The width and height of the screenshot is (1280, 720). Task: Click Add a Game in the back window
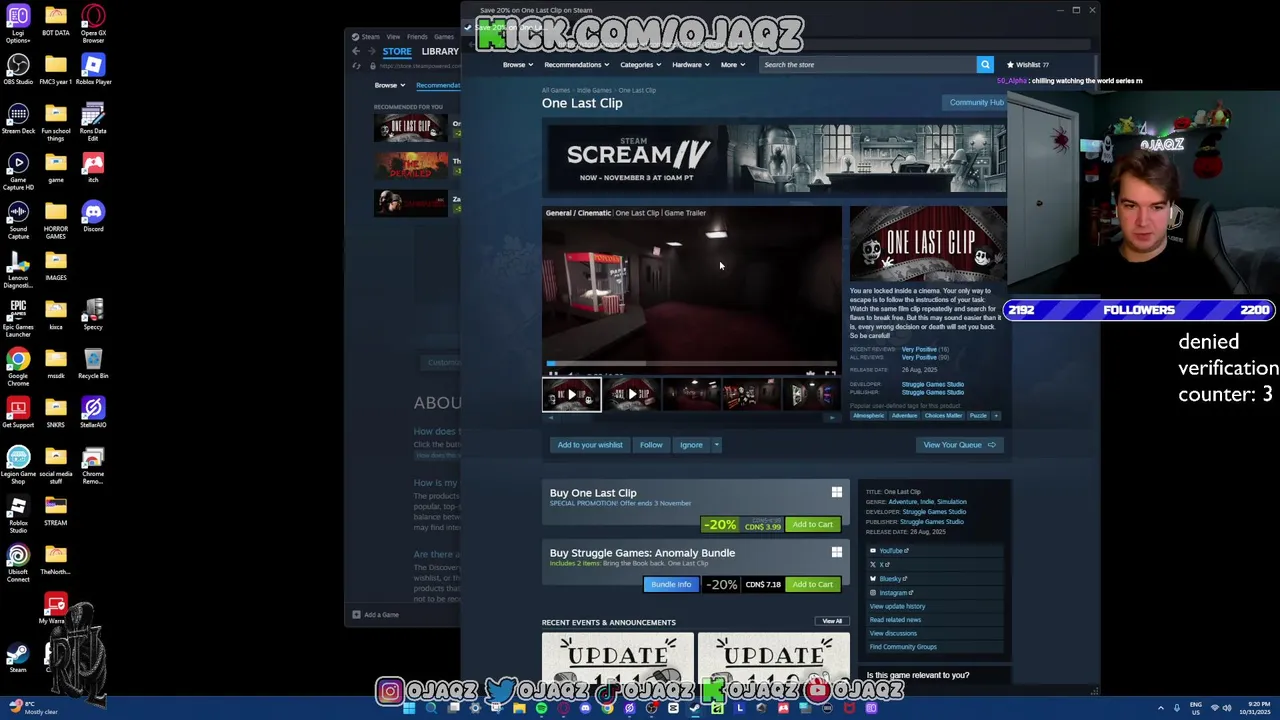tap(375, 615)
